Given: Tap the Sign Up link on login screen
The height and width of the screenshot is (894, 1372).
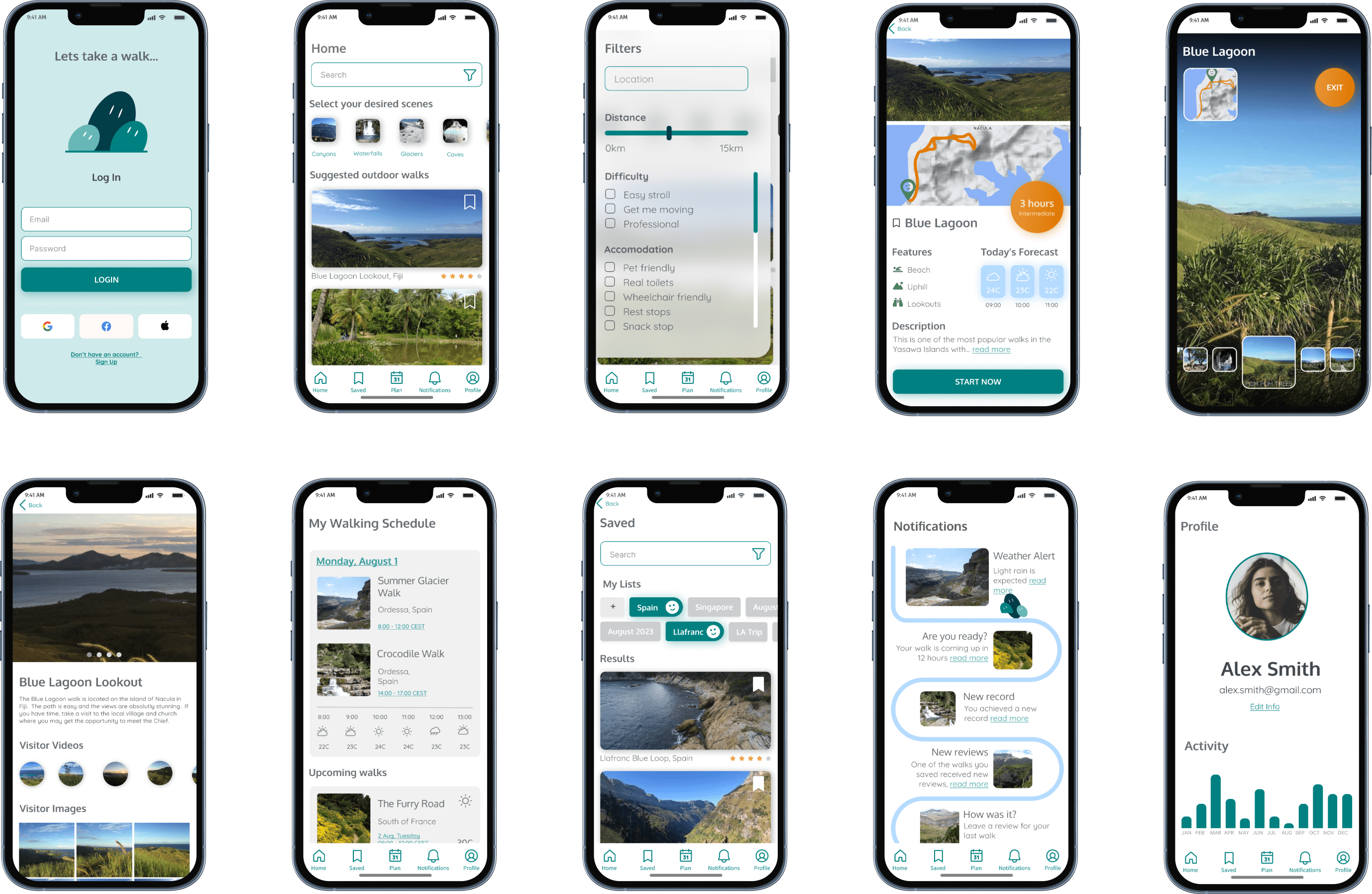Looking at the screenshot, I should click(107, 362).
